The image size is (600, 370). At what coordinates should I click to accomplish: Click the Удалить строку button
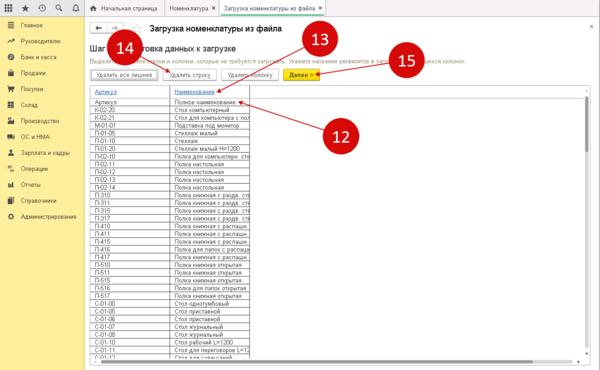(190, 75)
